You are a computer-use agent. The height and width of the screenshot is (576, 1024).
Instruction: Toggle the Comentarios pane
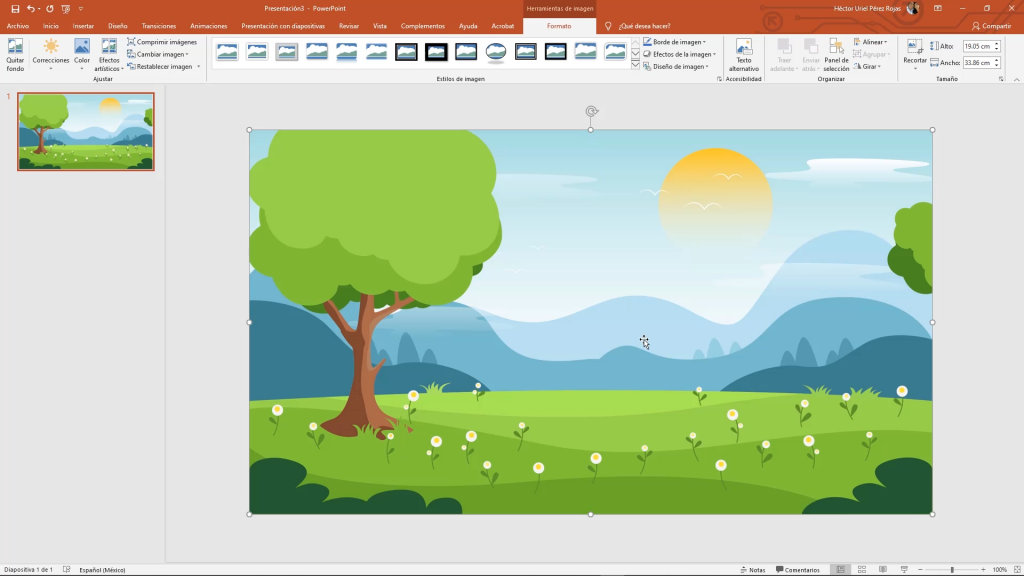[797, 569]
